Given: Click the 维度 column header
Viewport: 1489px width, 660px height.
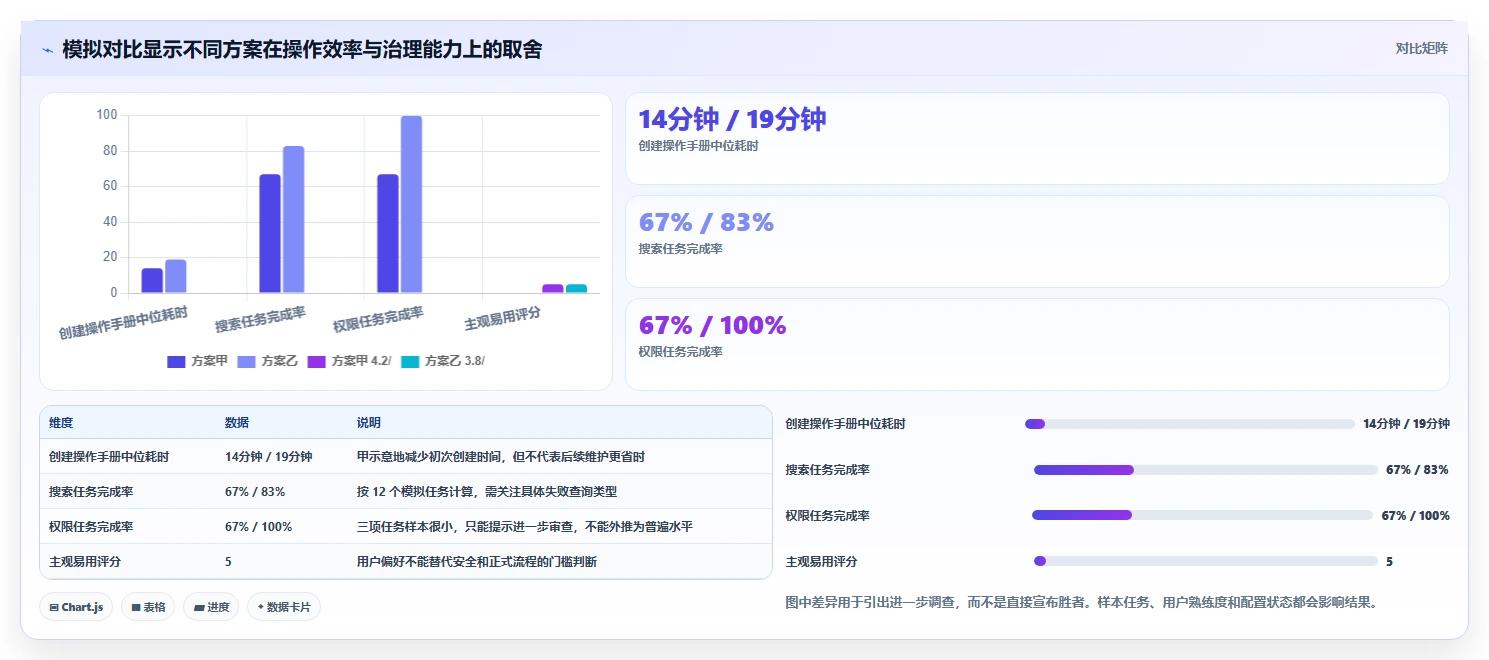Looking at the screenshot, I should click(x=61, y=423).
